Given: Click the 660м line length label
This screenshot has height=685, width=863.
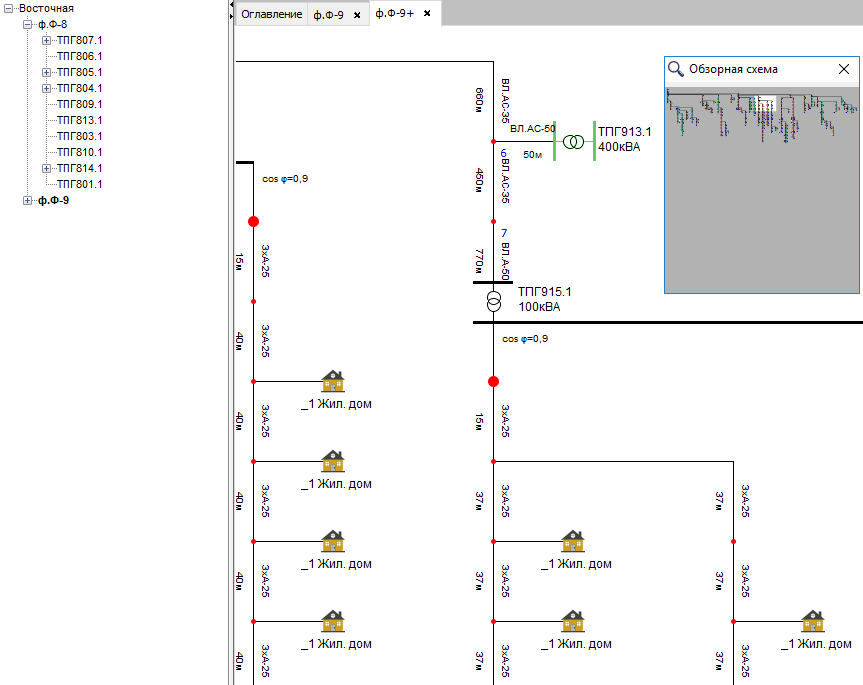Looking at the screenshot, I should [x=479, y=100].
